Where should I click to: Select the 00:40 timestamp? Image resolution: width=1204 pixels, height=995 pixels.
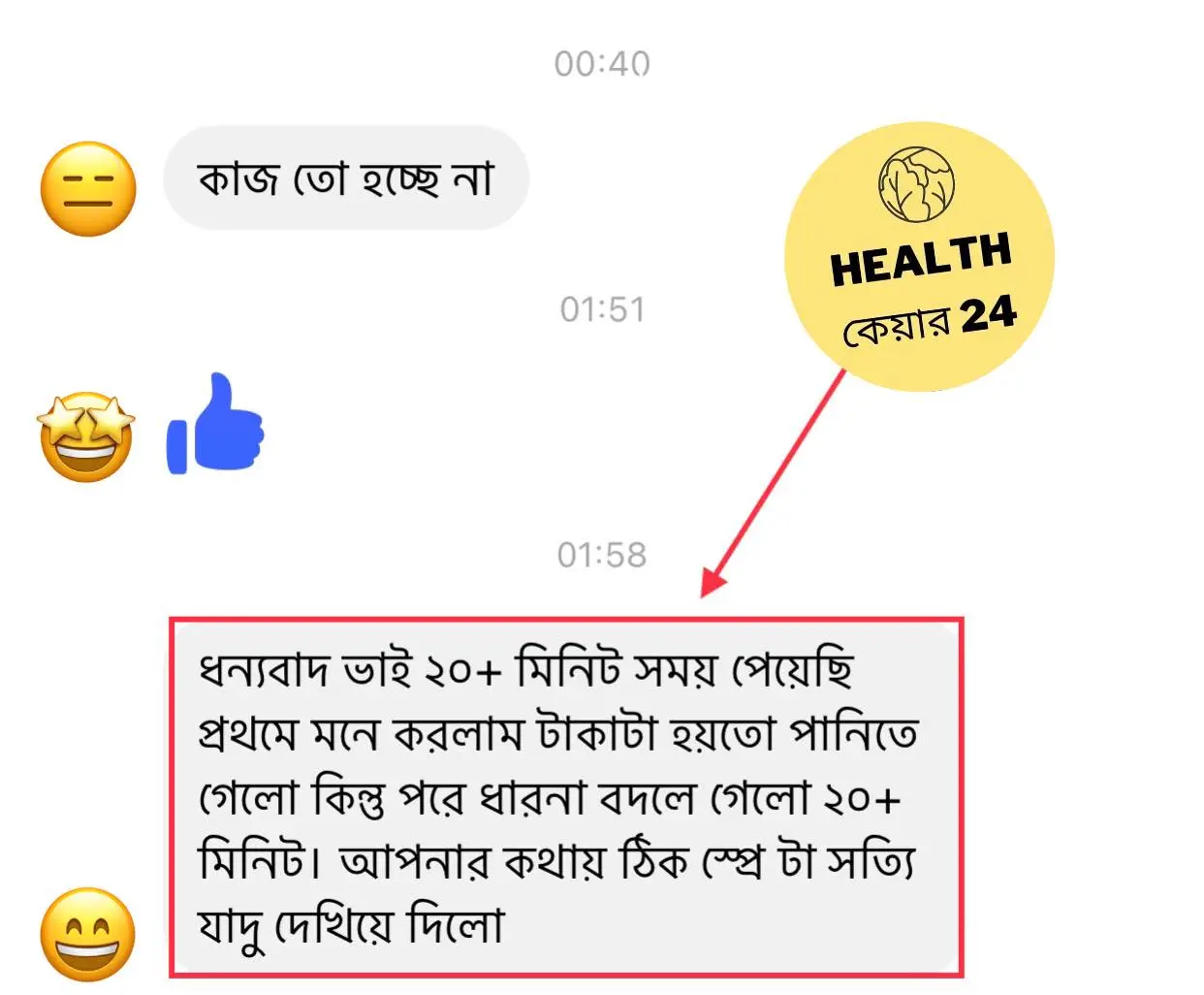click(602, 64)
